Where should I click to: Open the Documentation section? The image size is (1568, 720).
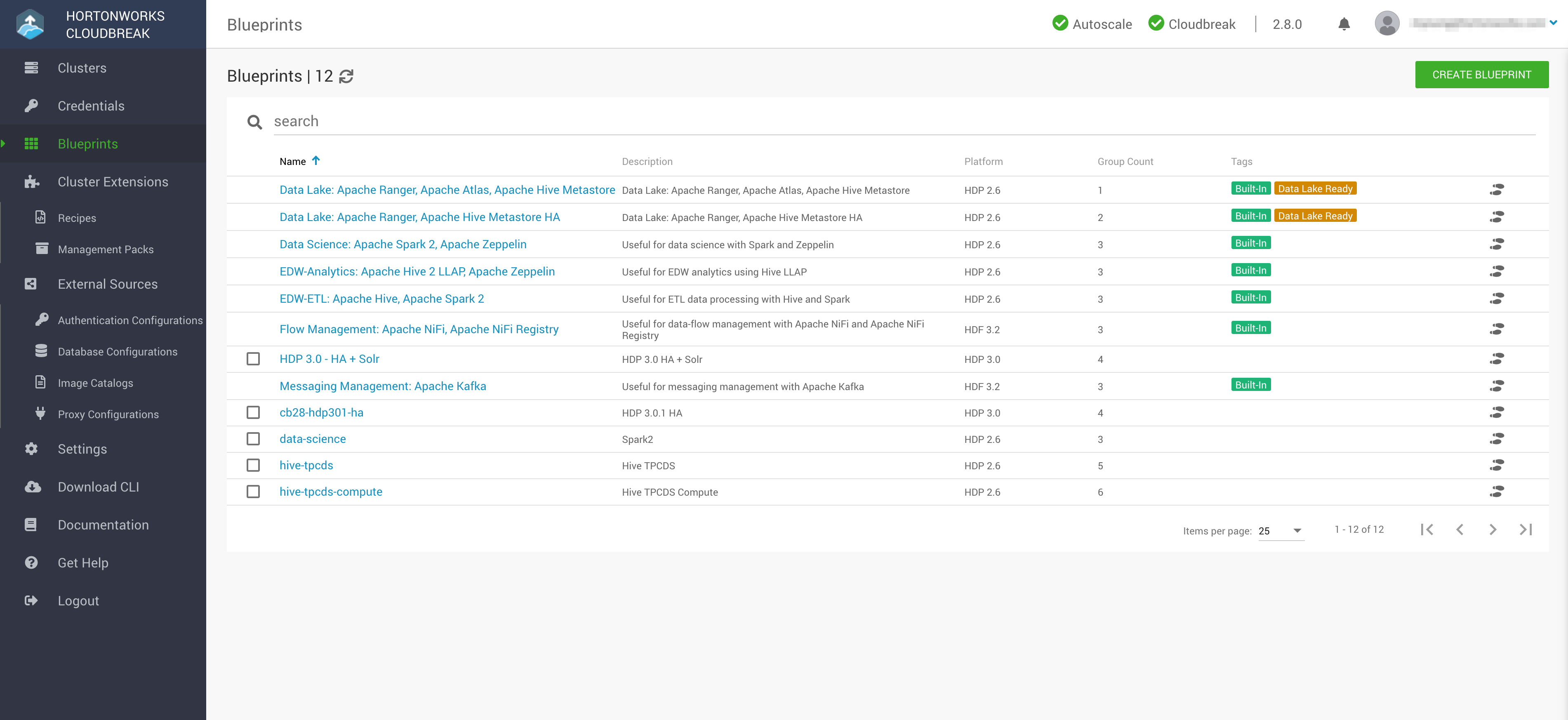click(103, 524)
